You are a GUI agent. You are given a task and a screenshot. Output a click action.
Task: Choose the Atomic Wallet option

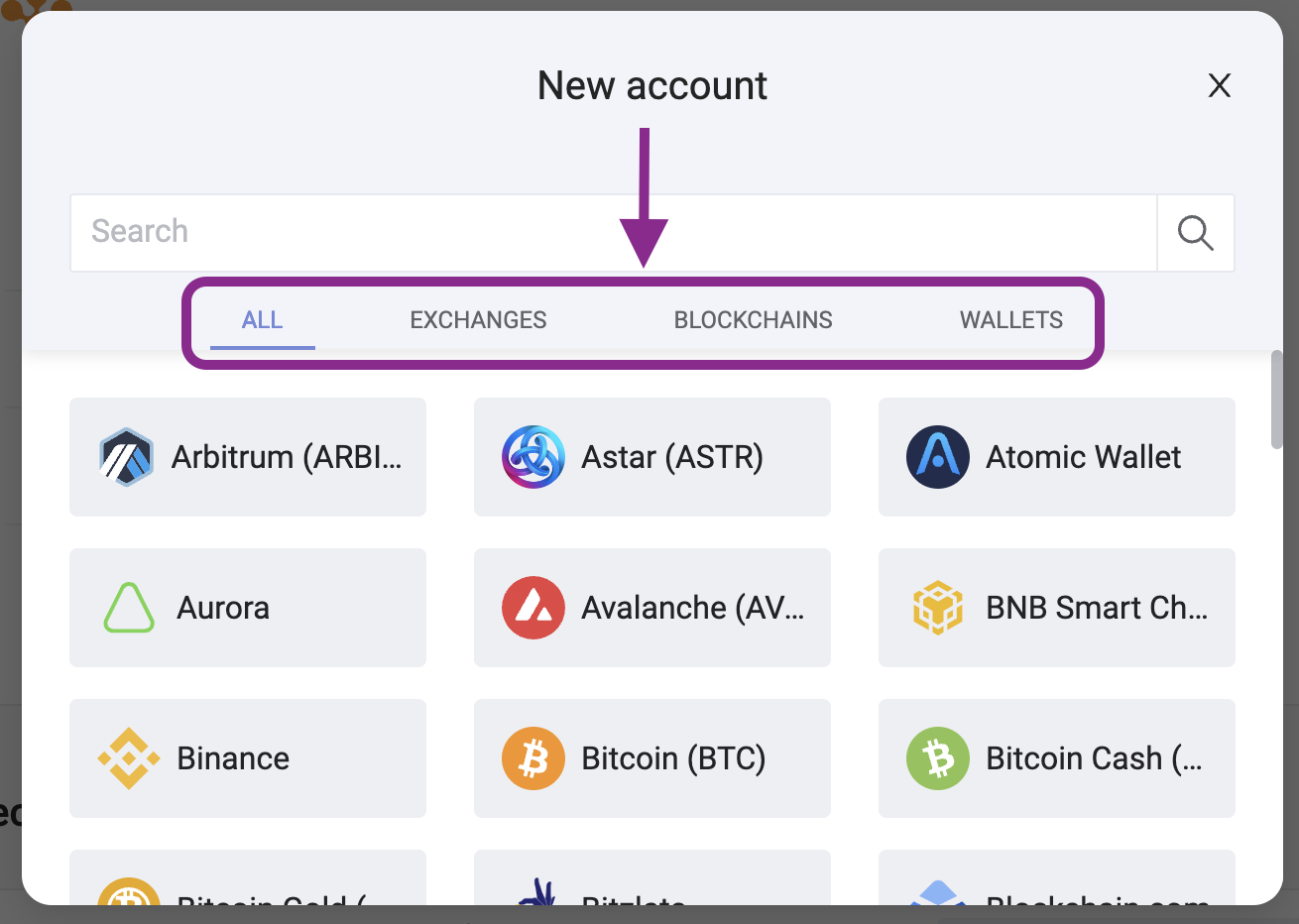pyautogui.click(x=1083, y=457)
